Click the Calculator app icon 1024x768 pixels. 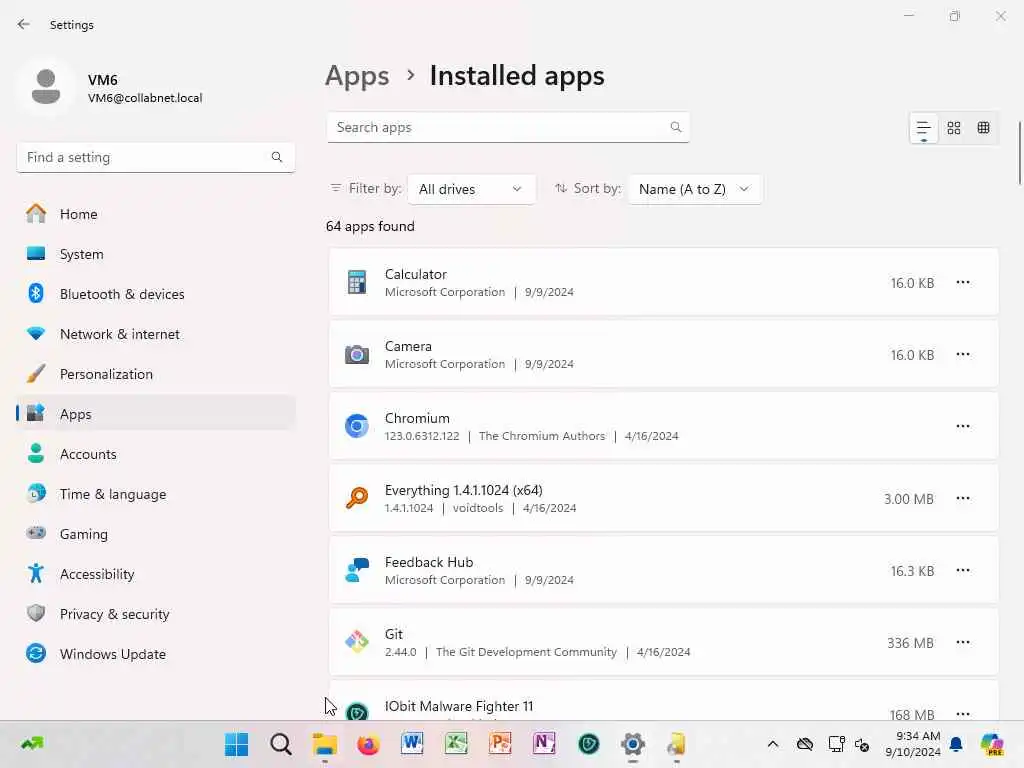[x=357, y=283]
